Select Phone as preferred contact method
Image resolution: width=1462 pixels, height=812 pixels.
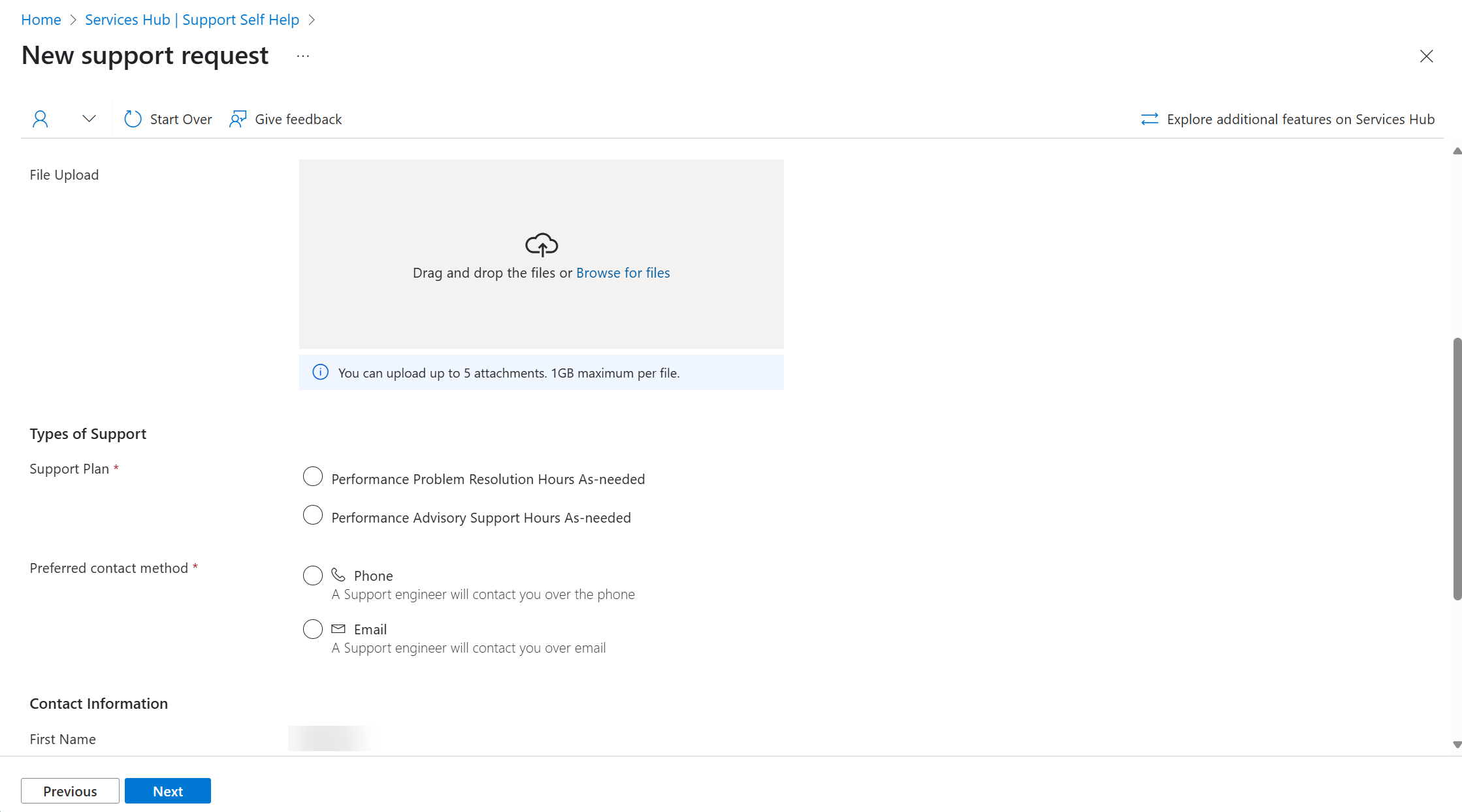click(x=312, y=575)
